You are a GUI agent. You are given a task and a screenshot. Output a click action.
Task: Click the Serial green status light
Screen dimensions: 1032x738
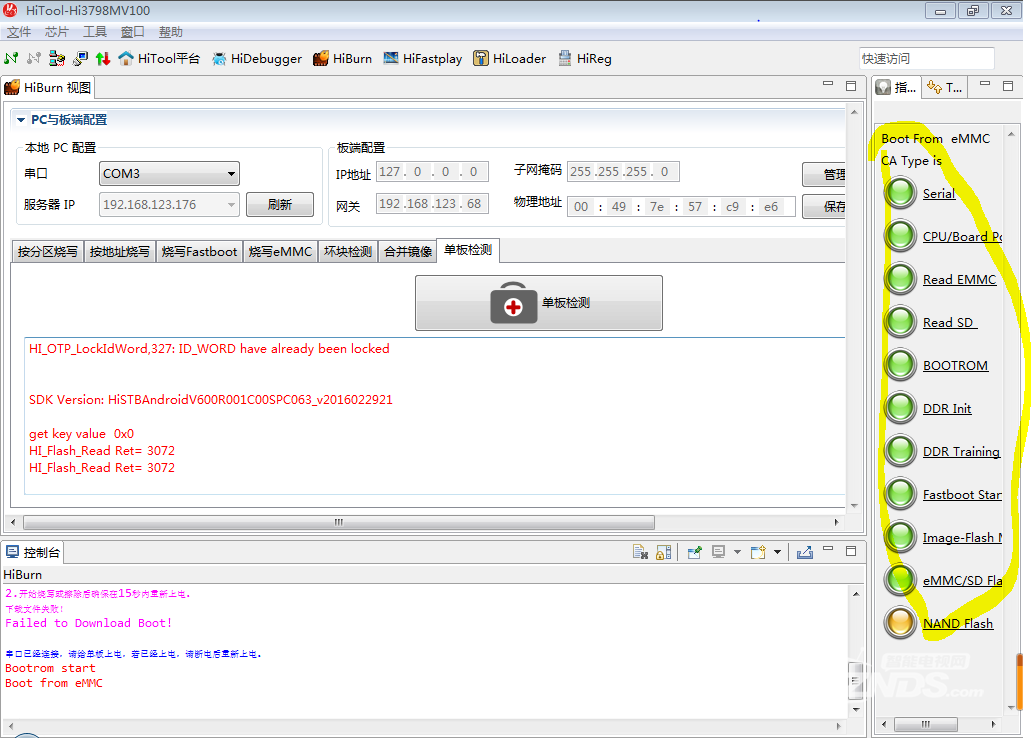click(x=900, y=192)
